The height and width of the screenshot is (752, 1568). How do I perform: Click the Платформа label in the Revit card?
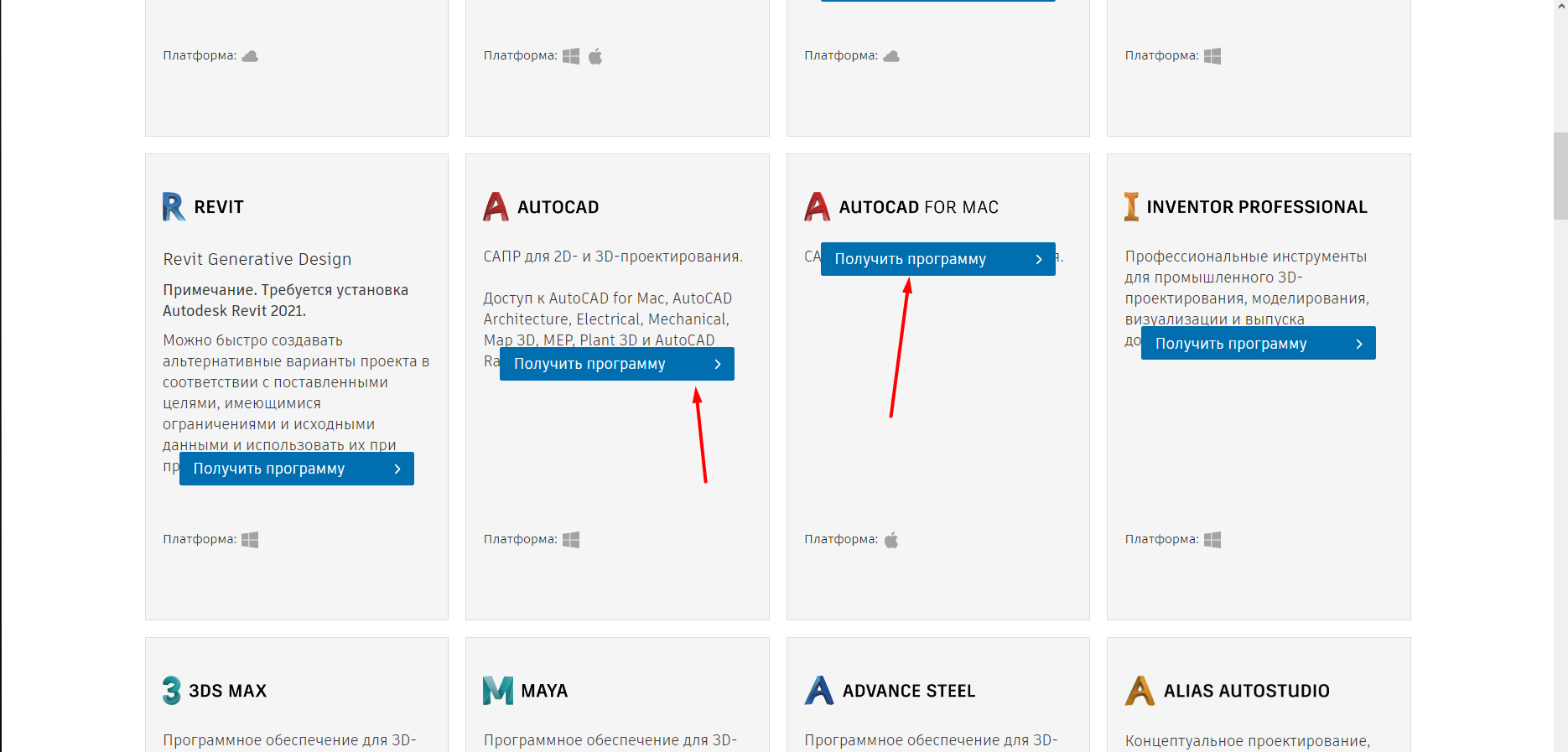click(x=200, y=539)
